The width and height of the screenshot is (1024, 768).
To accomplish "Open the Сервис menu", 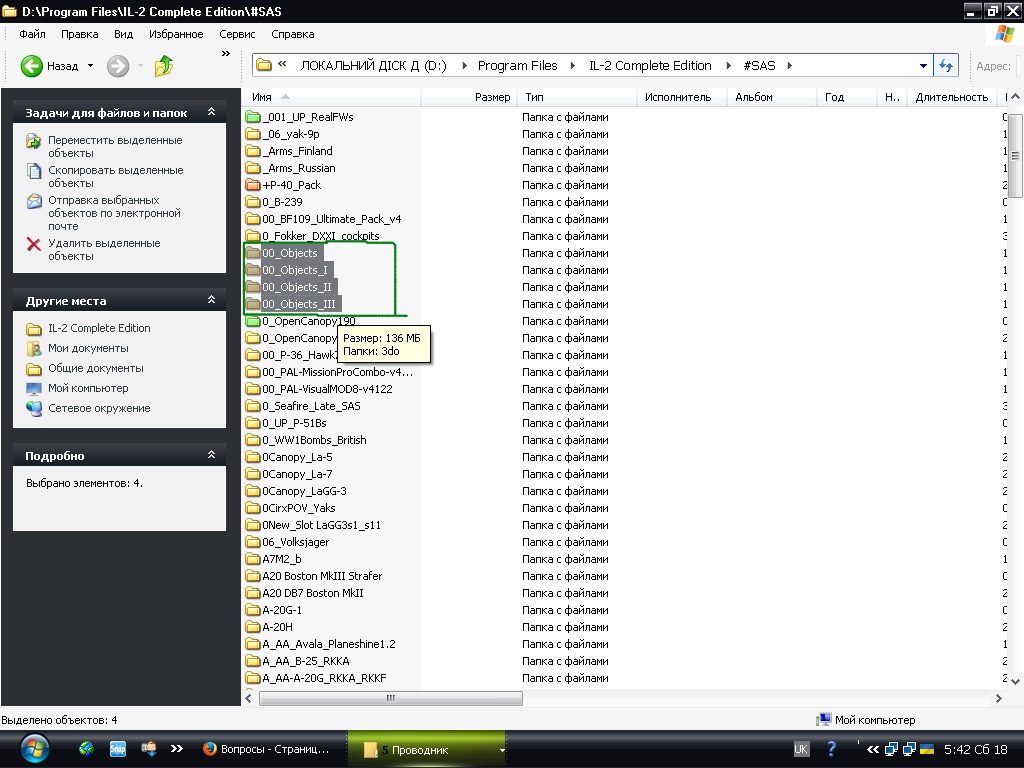I will (x=237, y=34).
